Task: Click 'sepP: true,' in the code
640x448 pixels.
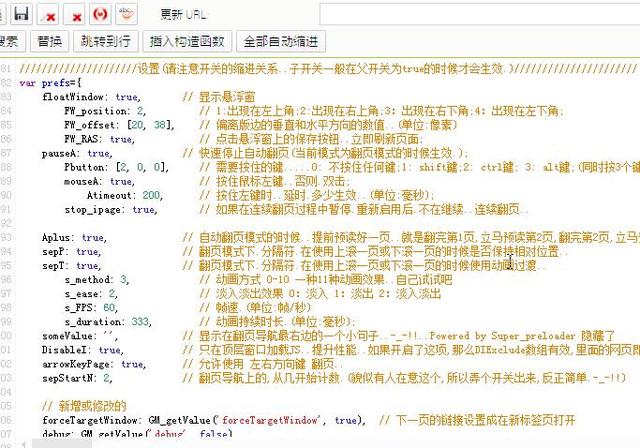Action: coord(71,252)
